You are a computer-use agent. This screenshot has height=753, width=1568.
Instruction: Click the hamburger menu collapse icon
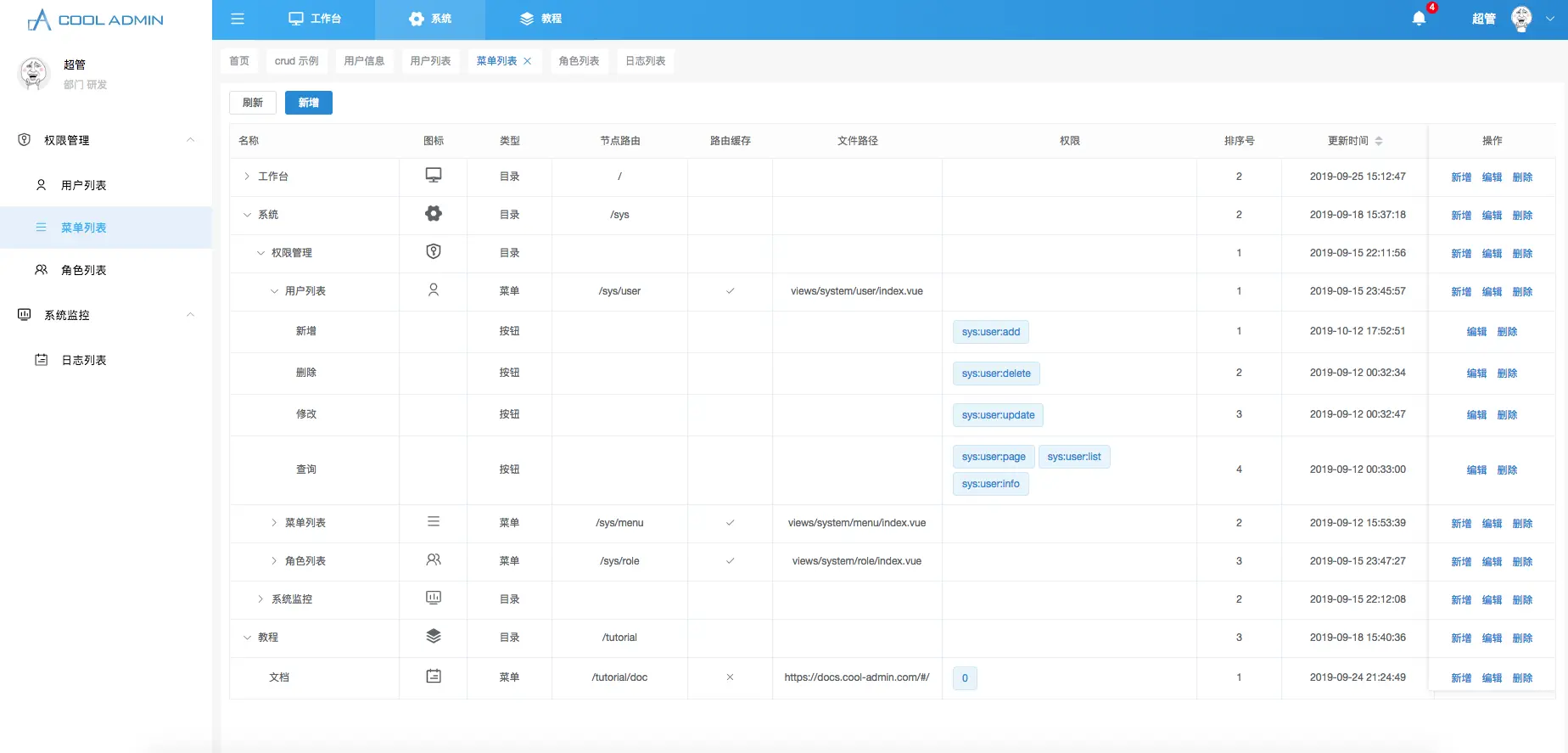click(238, 19)
